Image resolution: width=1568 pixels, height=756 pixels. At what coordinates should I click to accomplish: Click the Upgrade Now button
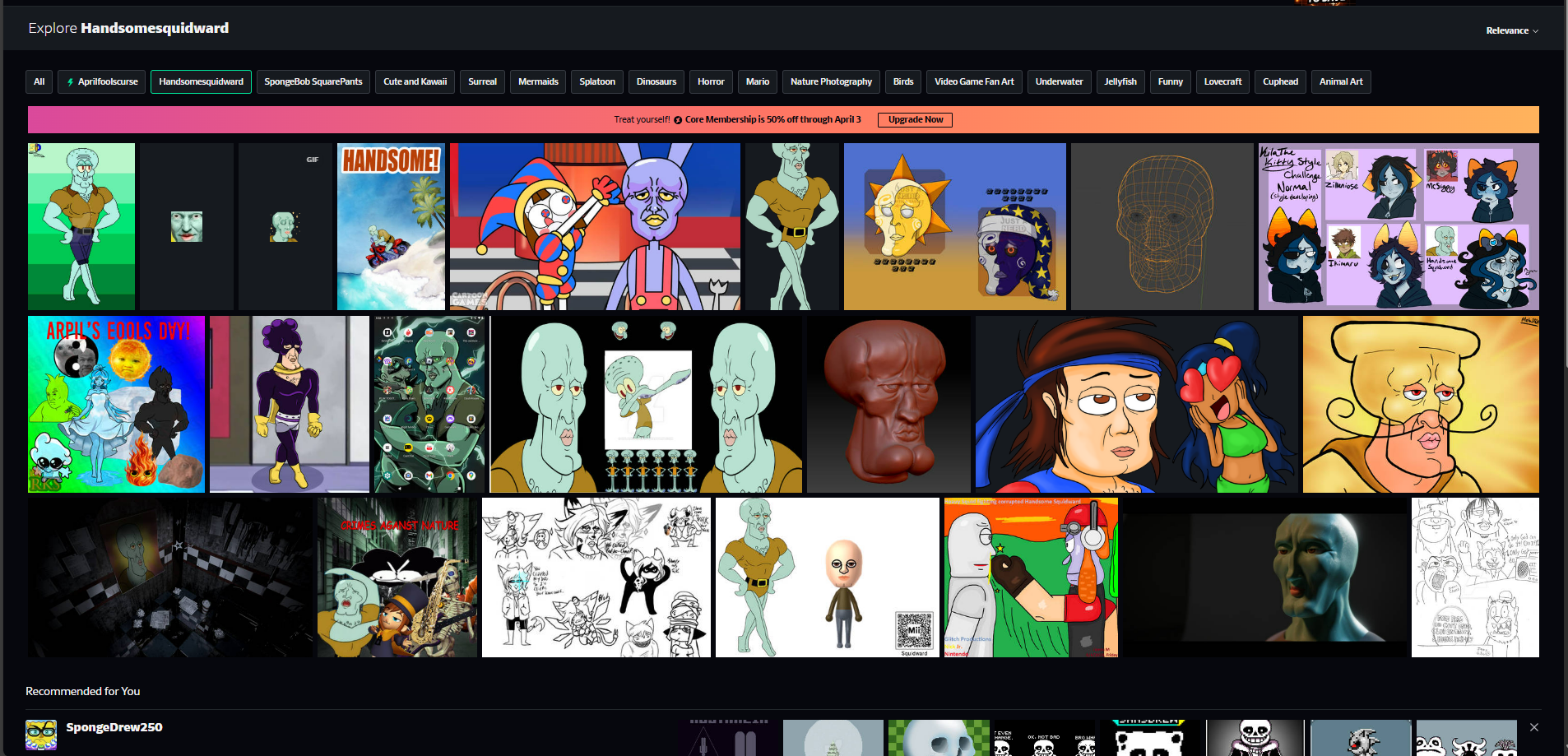coord(916,119)
